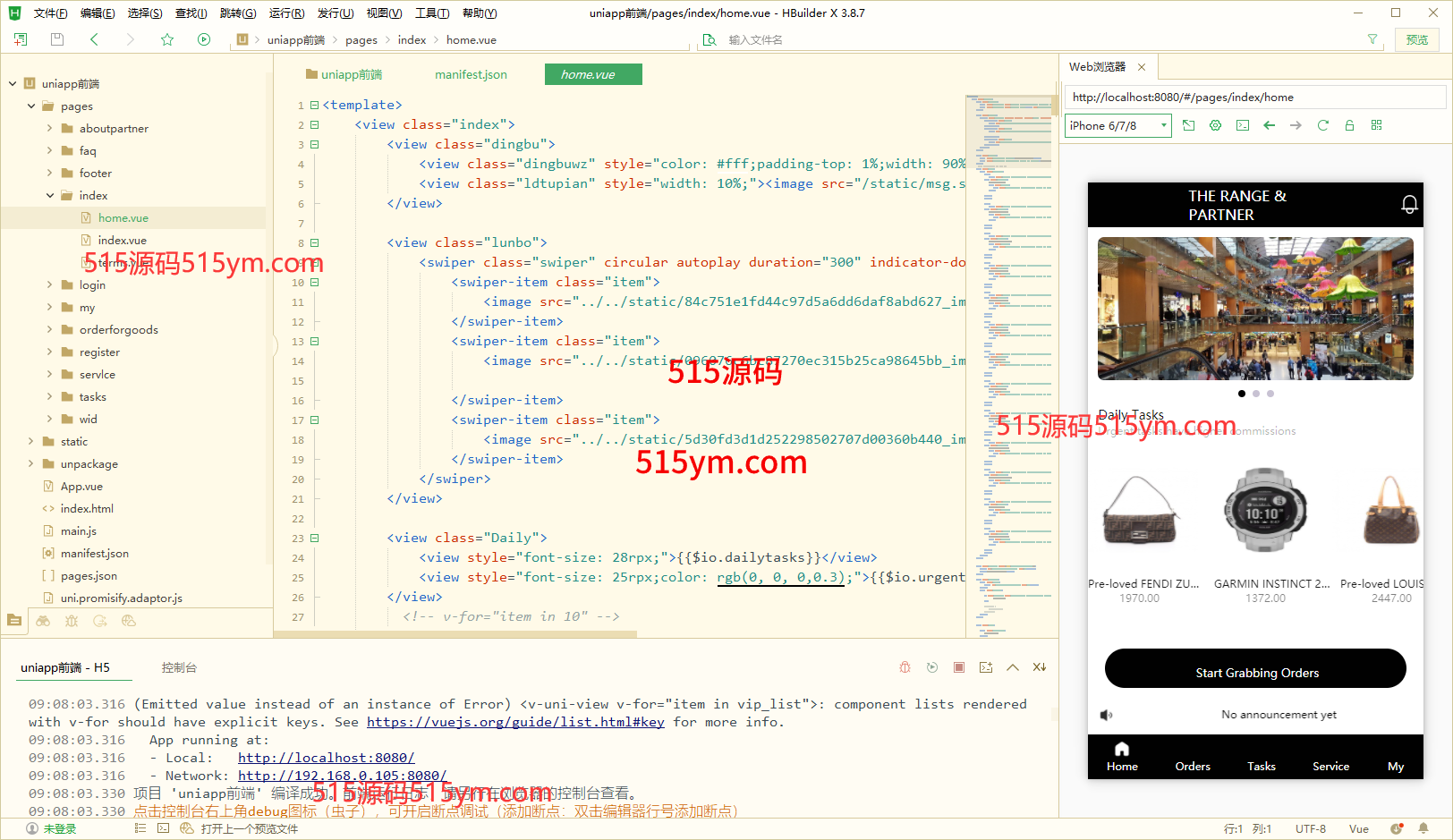1453x840 pixels.
Task: Open the QR code icon in browser toolbar
Action: point(1376,125)
